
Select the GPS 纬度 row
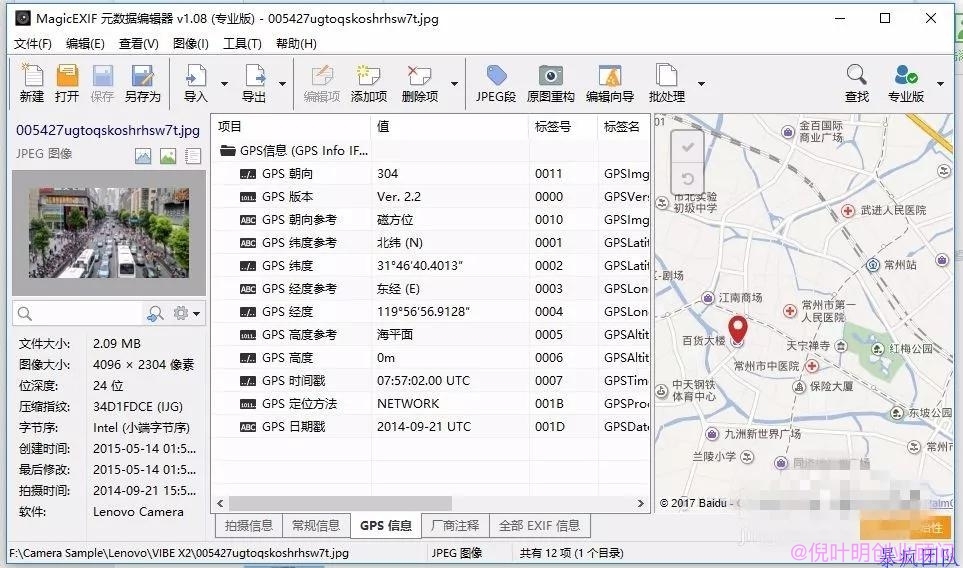click(431, 266)
